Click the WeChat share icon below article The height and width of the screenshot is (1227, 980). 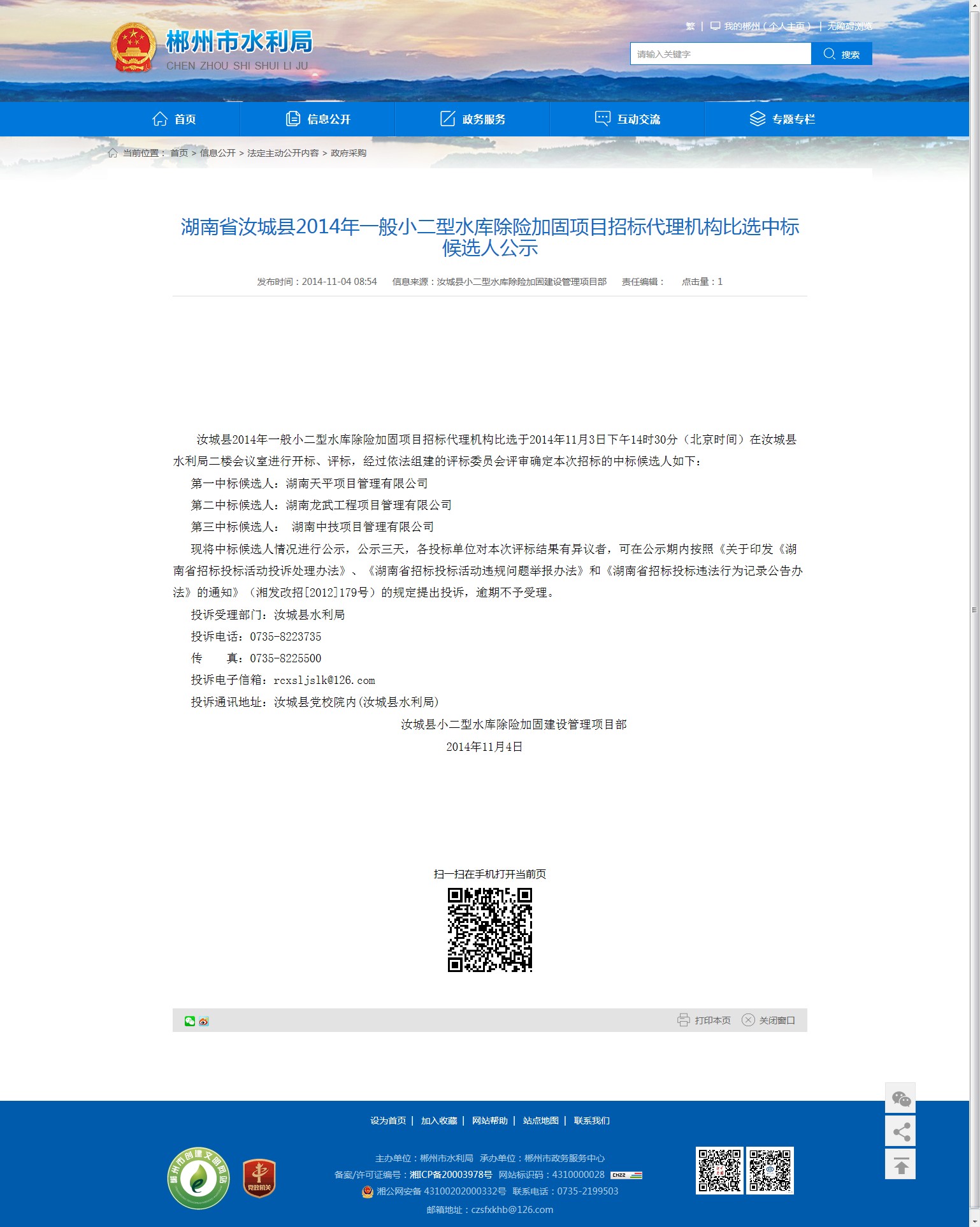coord(189,1021)
